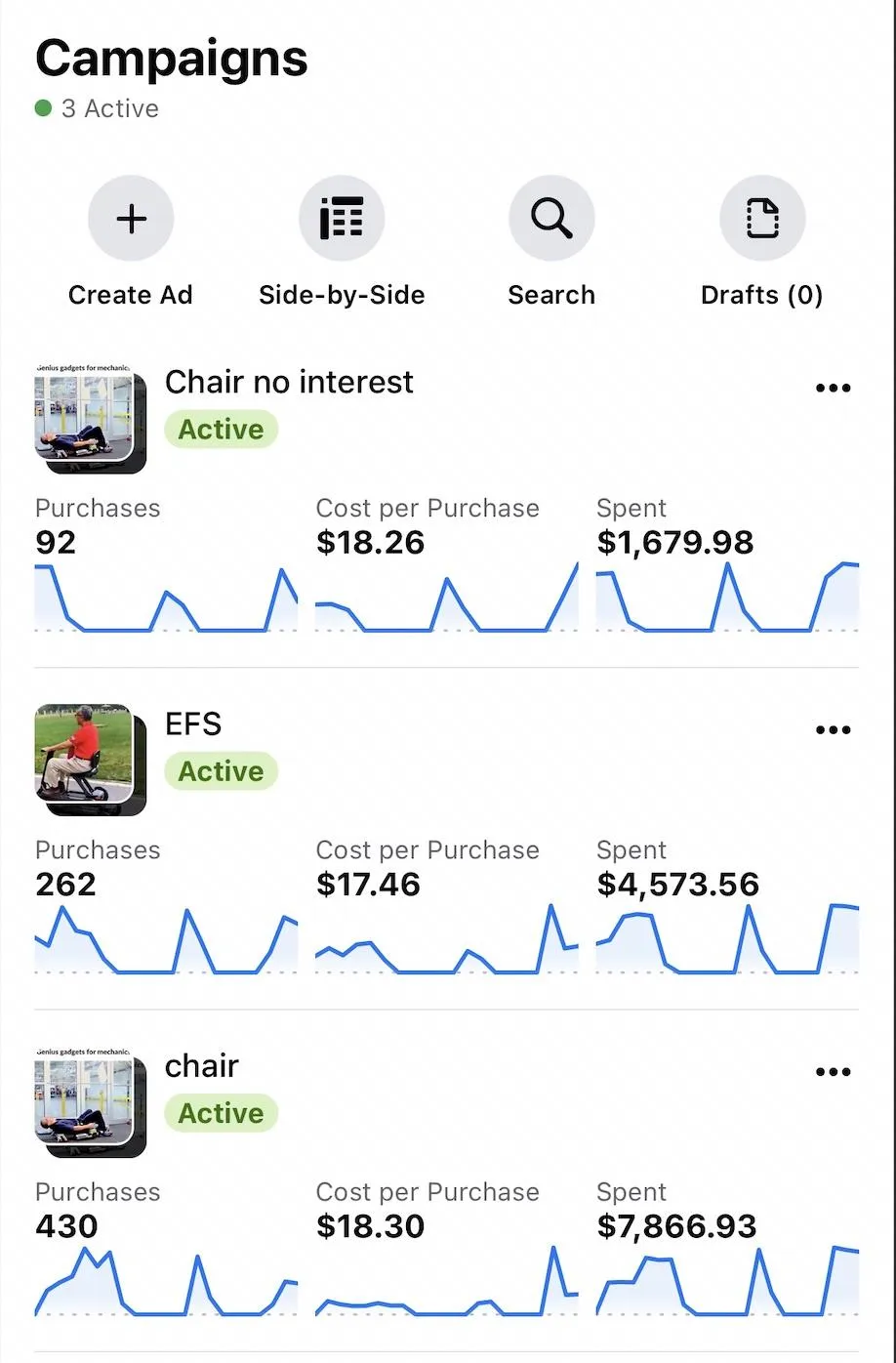Open the Chair no interest campaign thumbnail

[90, 418]
